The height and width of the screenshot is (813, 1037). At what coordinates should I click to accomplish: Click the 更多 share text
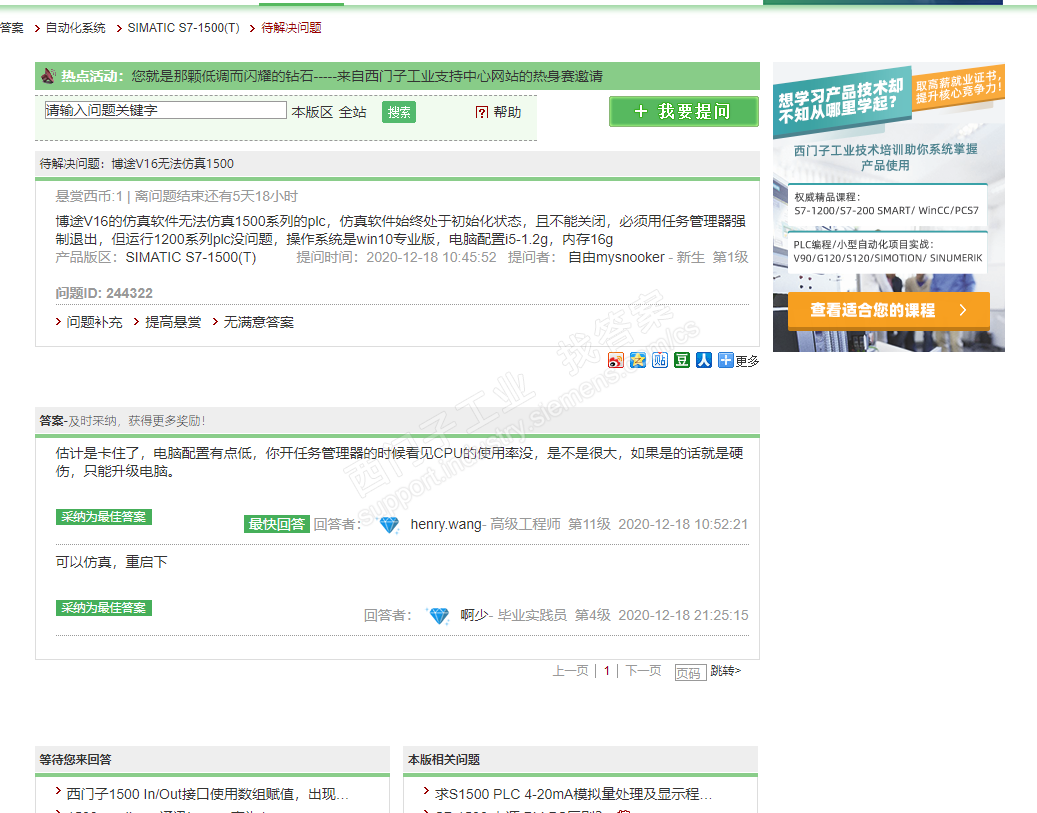[x=747, y=361]
